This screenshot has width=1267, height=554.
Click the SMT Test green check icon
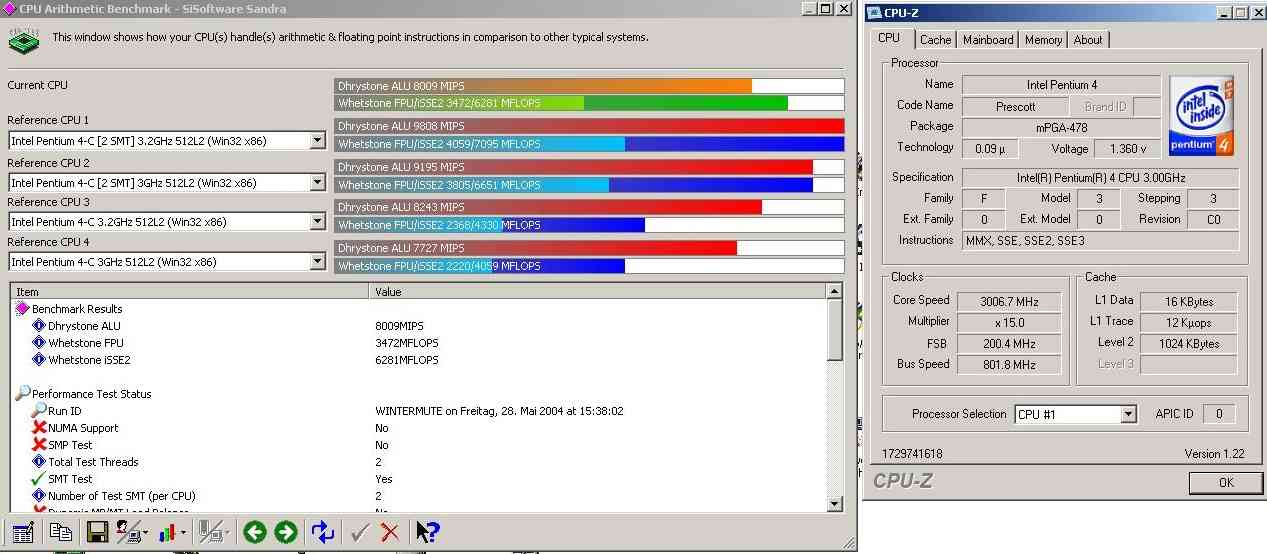[39, 479]
